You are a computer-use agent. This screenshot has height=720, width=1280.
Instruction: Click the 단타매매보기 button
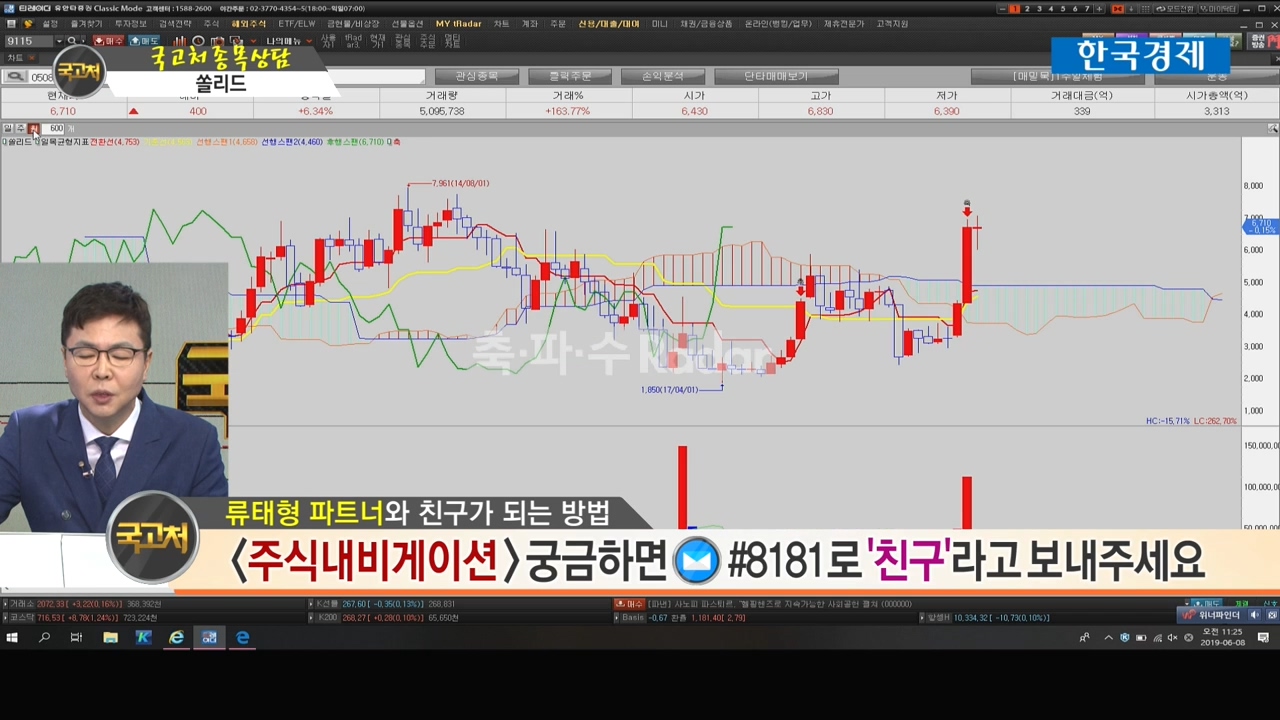tap(776, 76)
